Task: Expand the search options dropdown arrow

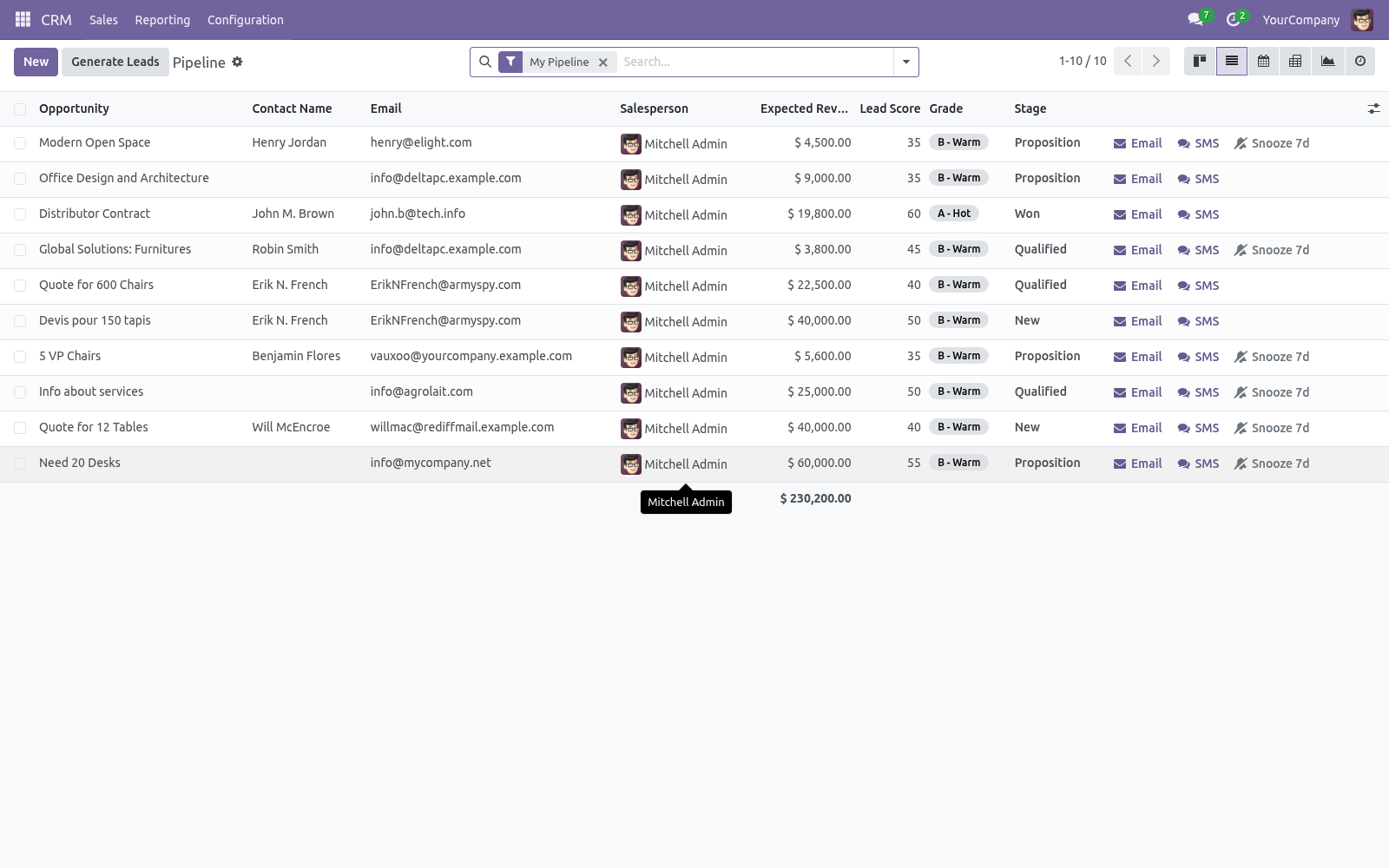Action: pos(905,62)
